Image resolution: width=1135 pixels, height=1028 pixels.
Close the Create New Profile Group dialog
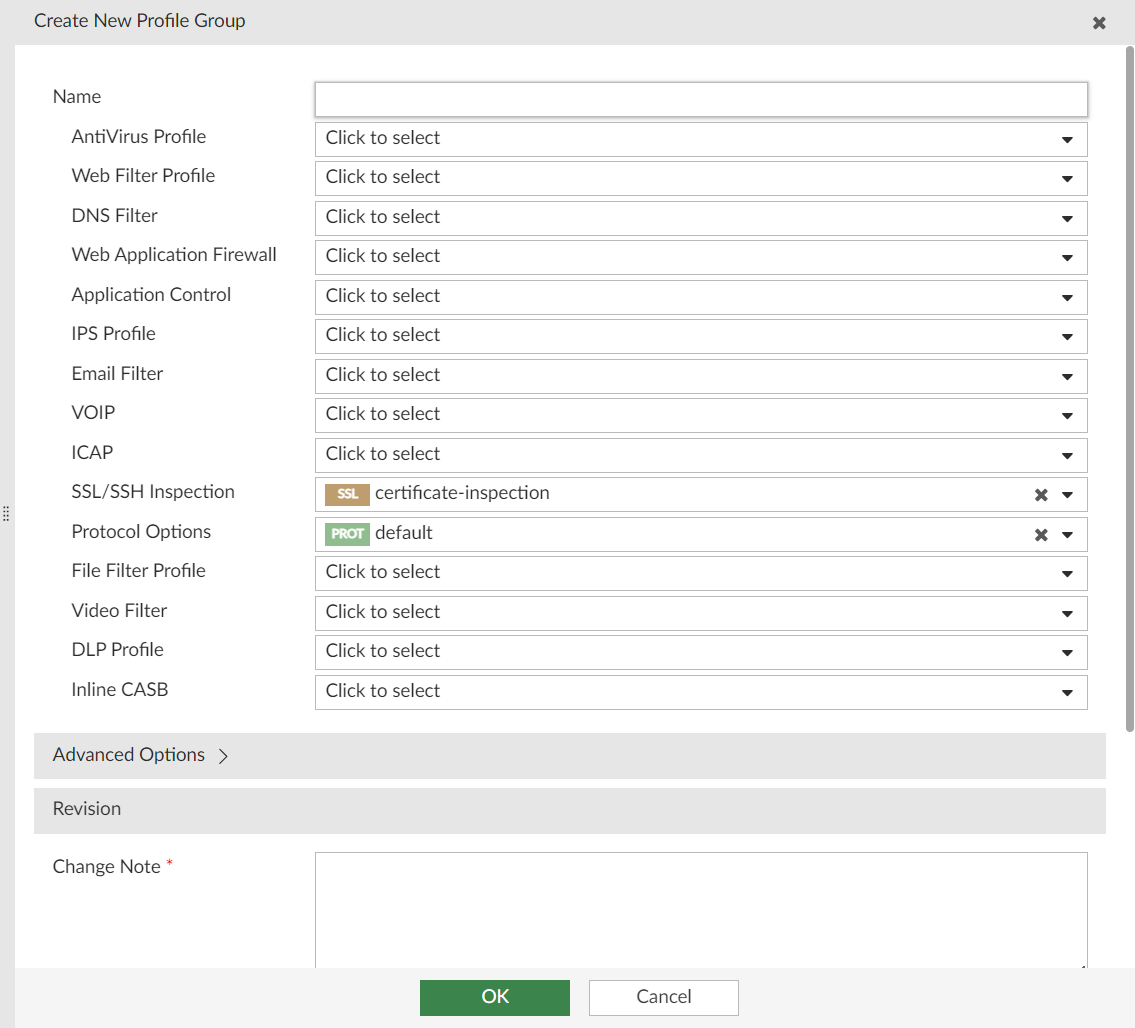coord(1099,22)
